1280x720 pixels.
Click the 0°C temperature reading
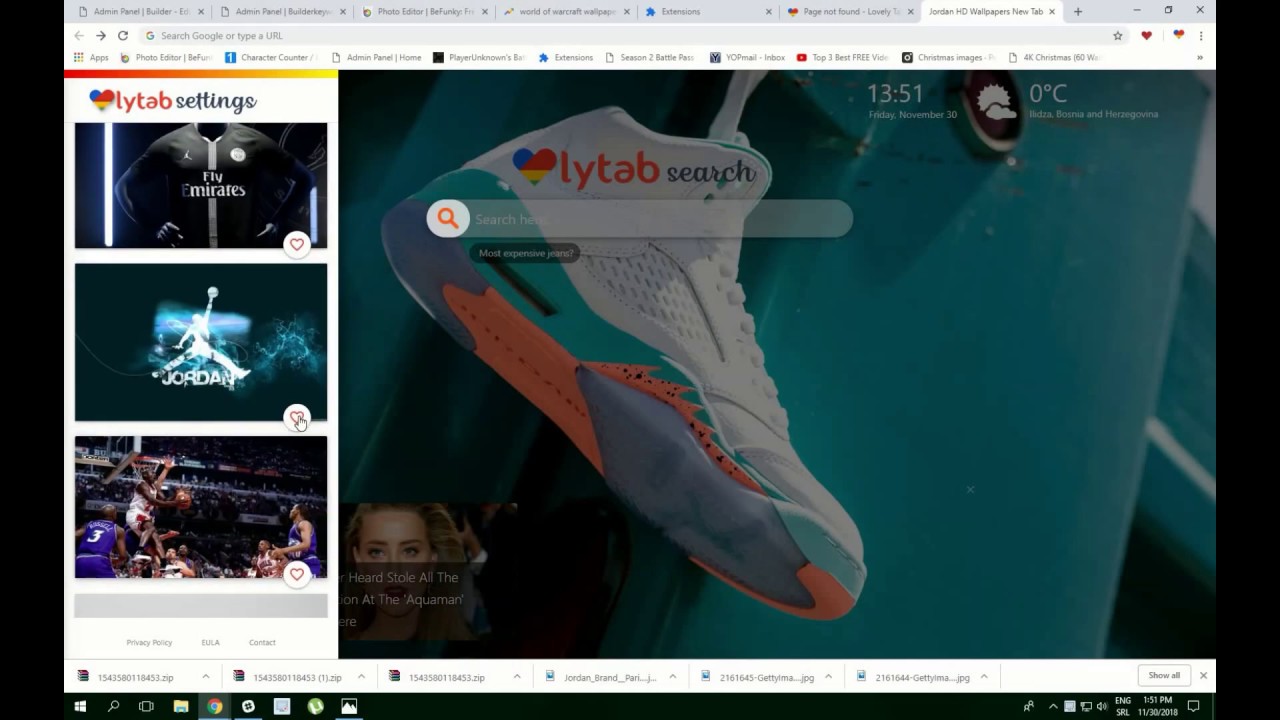1048,93
